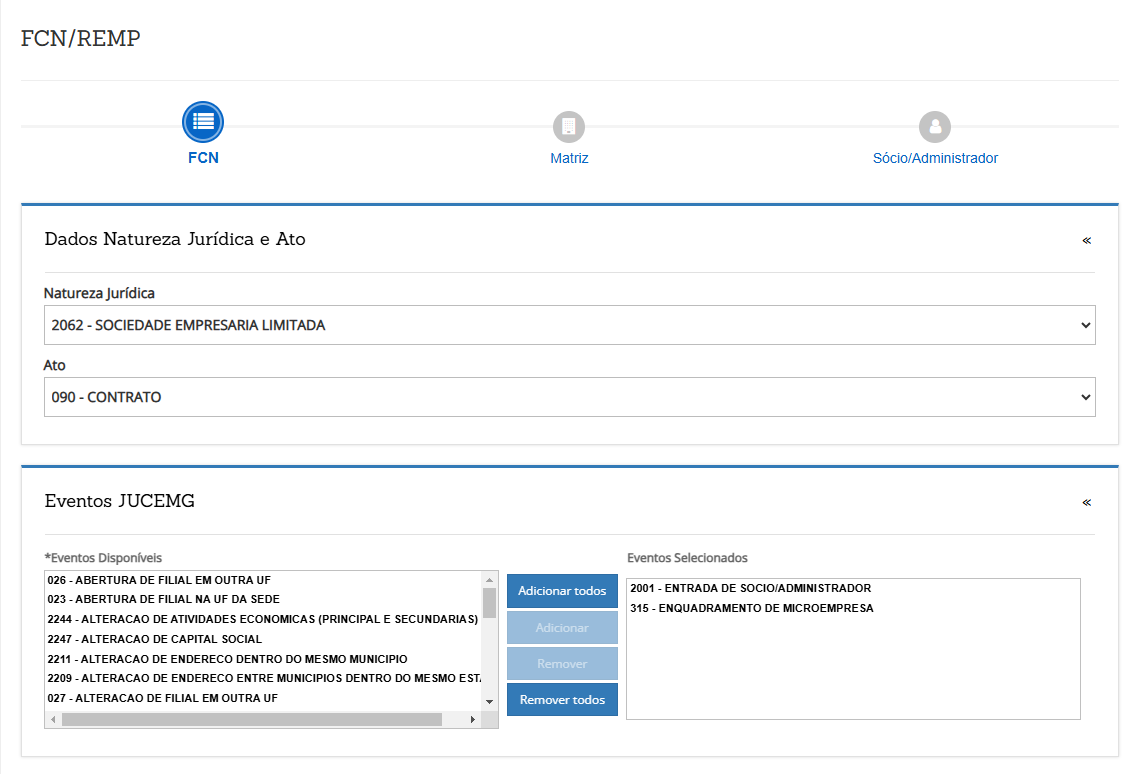Viewport: 1137px width, 774px height.
Task: Click the Remover button
Action: click(x=562, y=664)
